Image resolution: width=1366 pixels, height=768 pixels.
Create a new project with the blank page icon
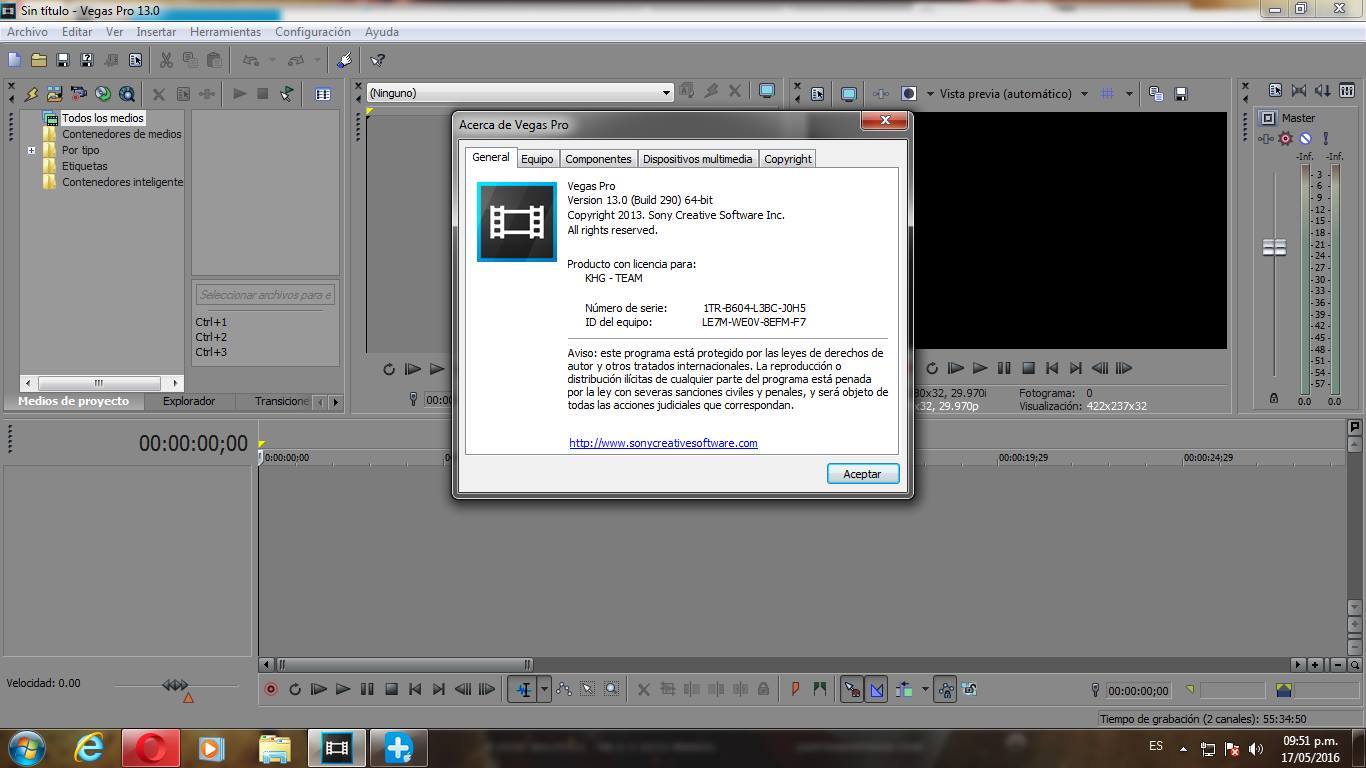15,61
